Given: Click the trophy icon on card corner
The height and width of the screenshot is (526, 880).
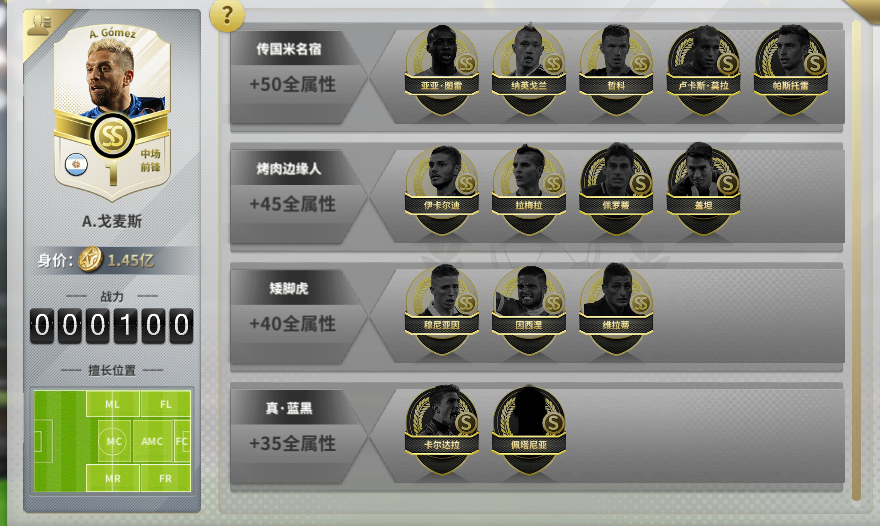Looking at the screenshot, I should (39, 25).
